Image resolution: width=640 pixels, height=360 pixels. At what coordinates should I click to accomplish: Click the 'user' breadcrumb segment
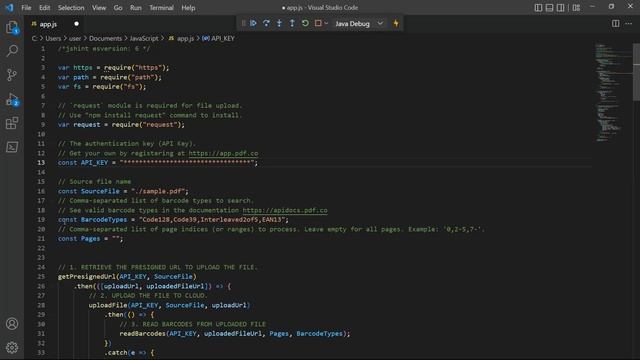pyautogui.click(x=75, y=38)
